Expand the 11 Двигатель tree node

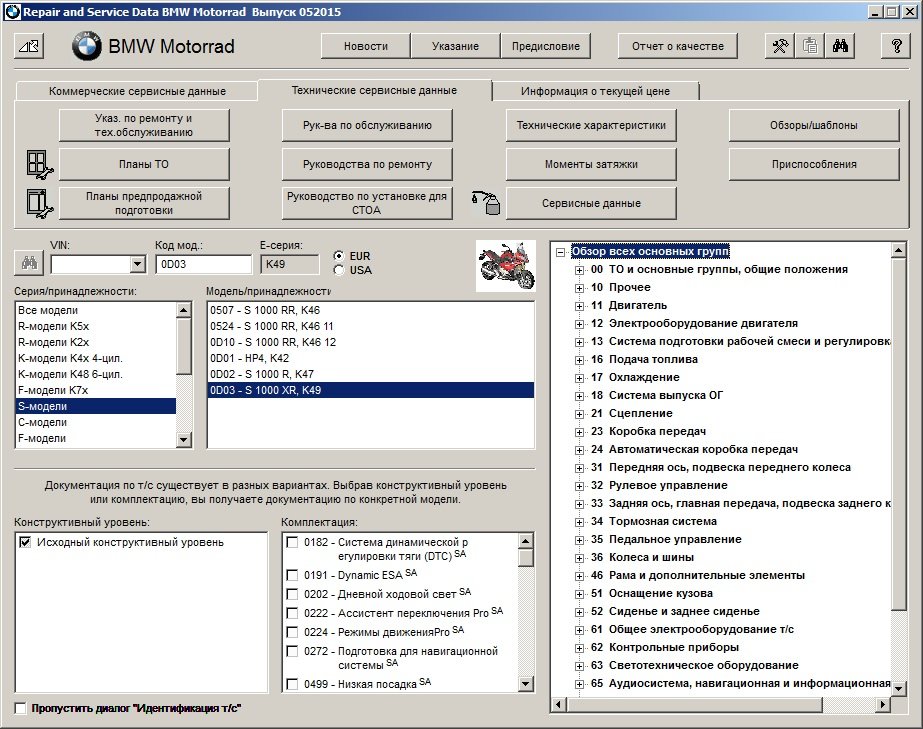(x=579, y=306)
